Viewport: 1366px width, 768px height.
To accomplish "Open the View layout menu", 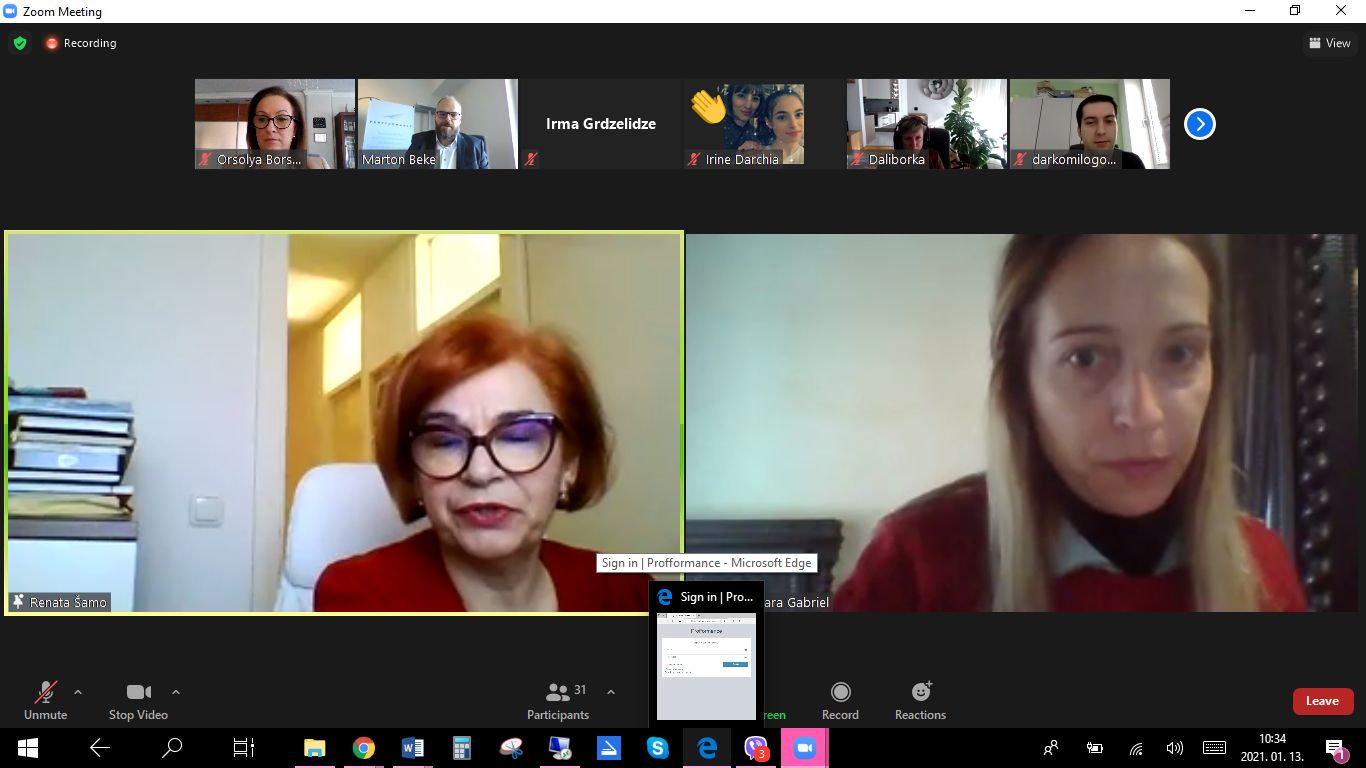I will [x=1329, y=43].
